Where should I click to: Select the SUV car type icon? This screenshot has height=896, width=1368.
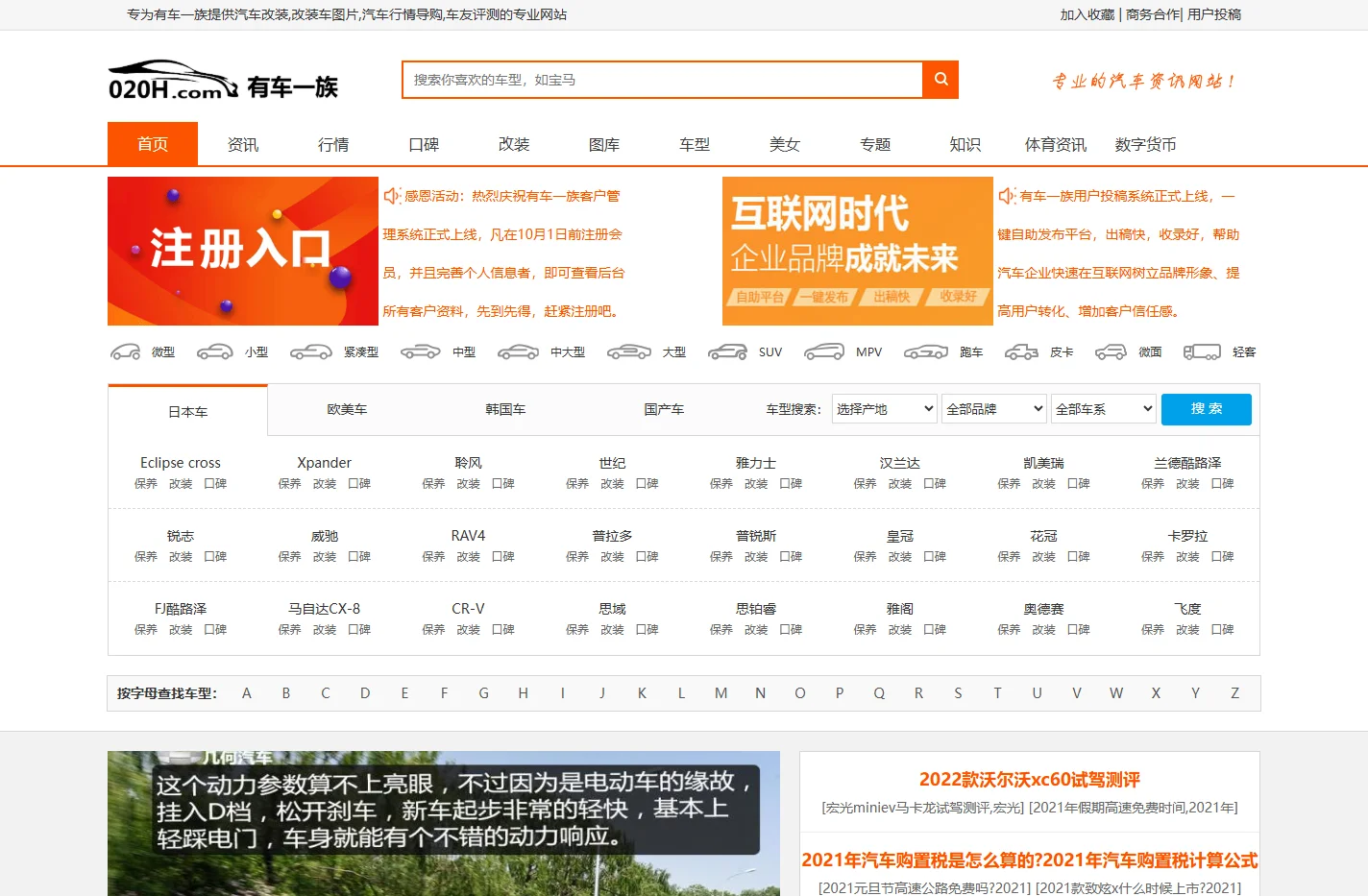click(x=728, y=352)
